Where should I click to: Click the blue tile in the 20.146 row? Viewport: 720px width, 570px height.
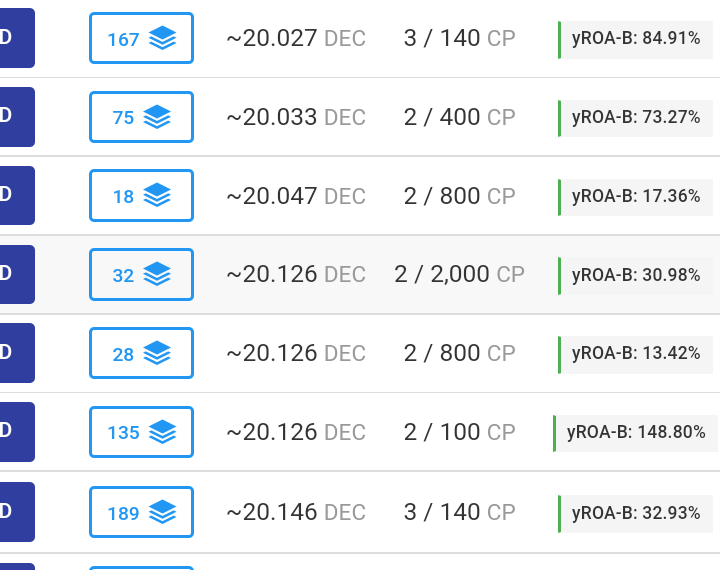(17, 512)
